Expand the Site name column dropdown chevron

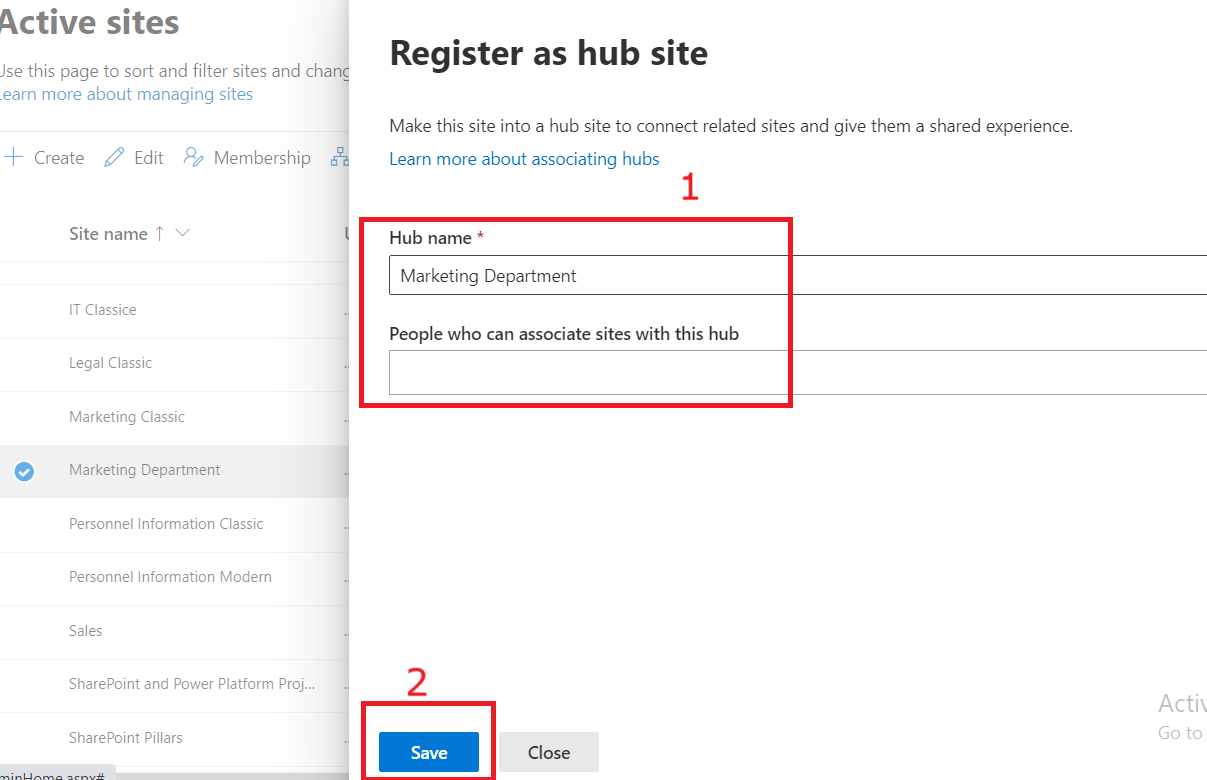pyautogui.click(x=182, y=234)
